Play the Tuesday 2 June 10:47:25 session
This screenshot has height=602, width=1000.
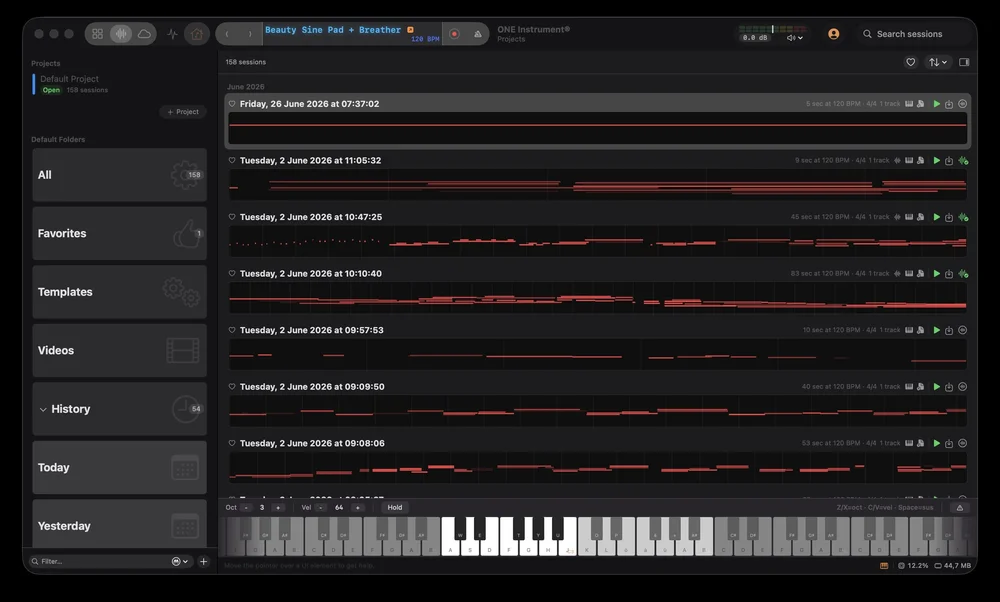coord(936,217)
